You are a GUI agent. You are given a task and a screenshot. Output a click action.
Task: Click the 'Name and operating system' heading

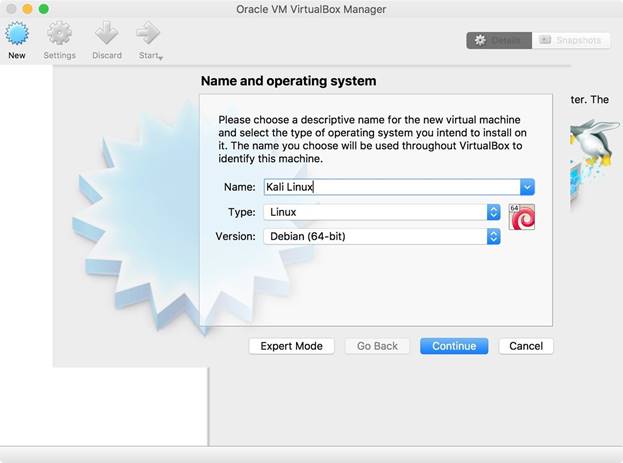coord(288,81)
